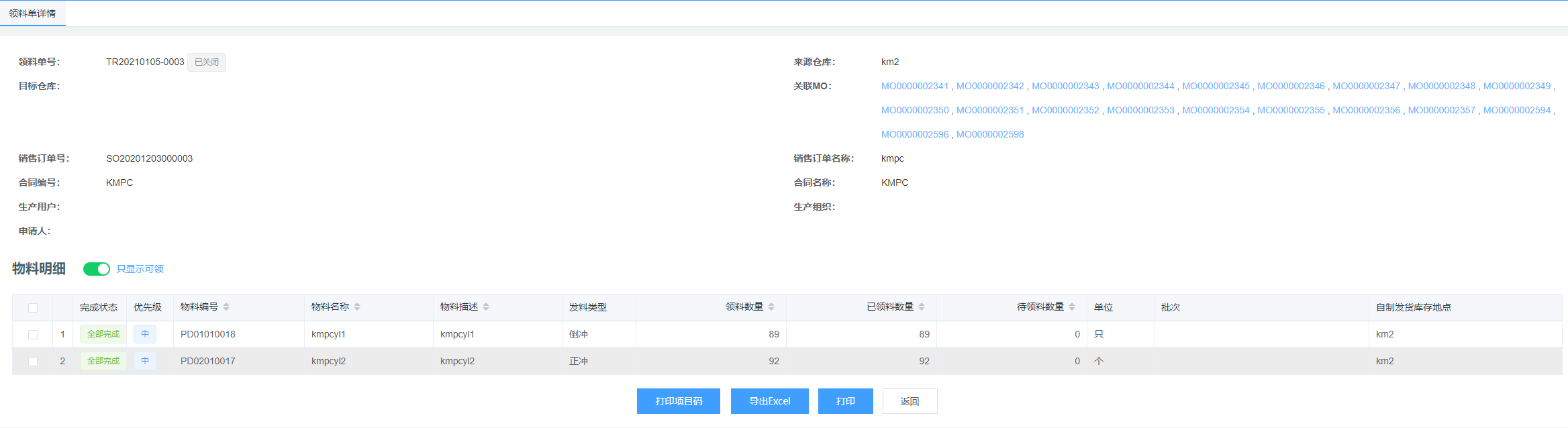This screenshot has height=428, width=1568.
Task: Sort by 待领料数量 column arrows
Action: click(1072, 307)
